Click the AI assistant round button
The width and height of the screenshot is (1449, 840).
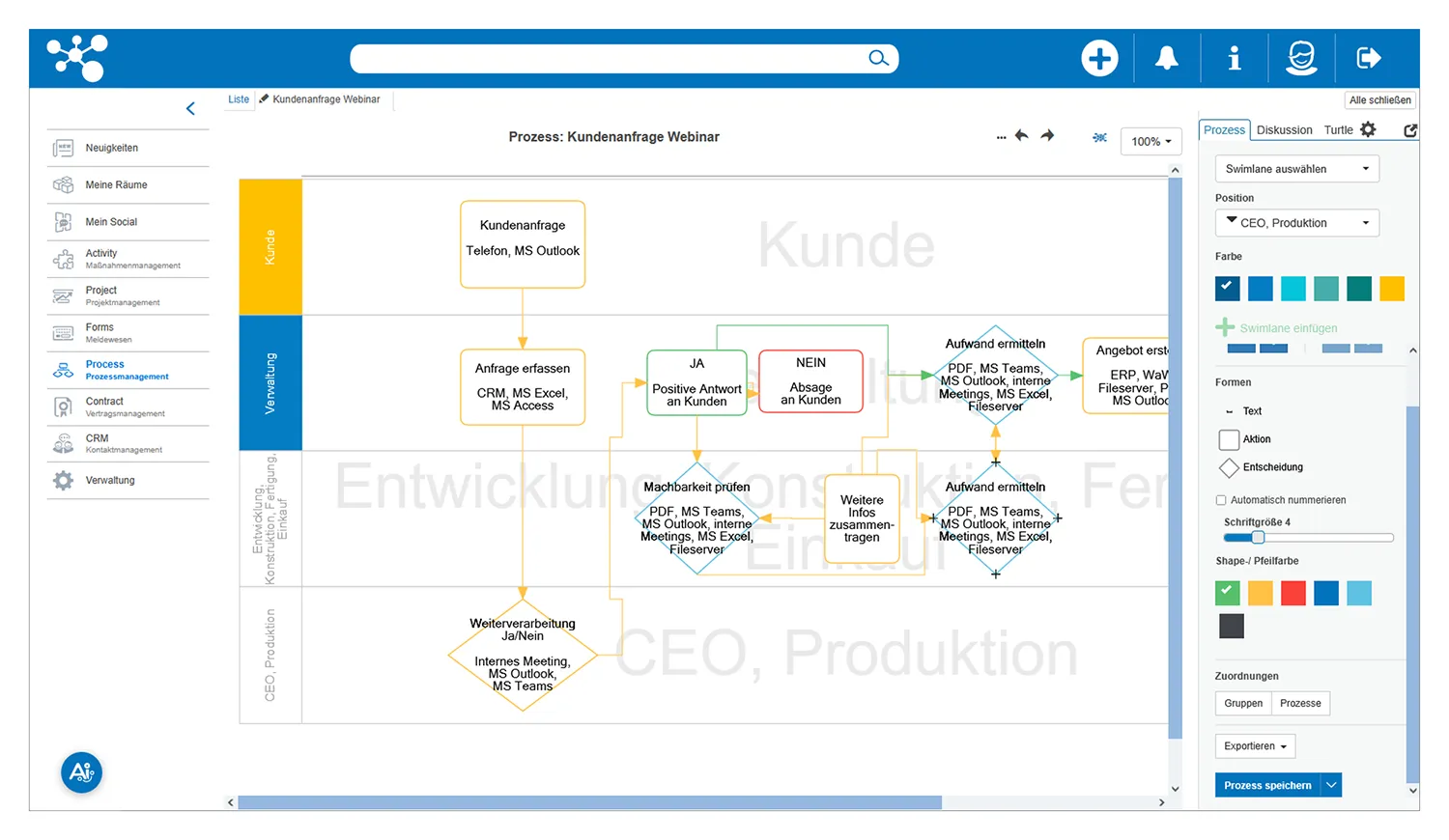click(82, 772)
